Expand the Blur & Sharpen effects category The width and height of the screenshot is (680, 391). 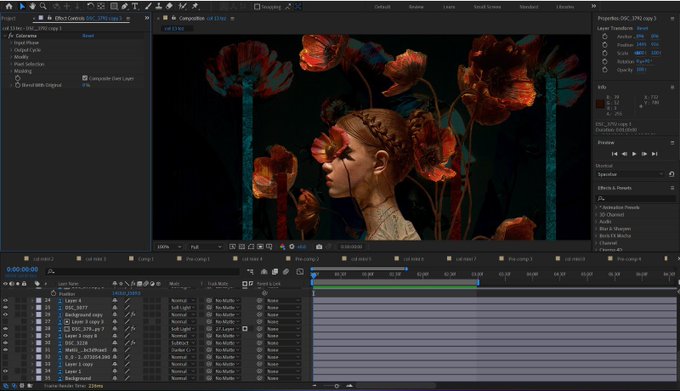[x=596, y=229]
